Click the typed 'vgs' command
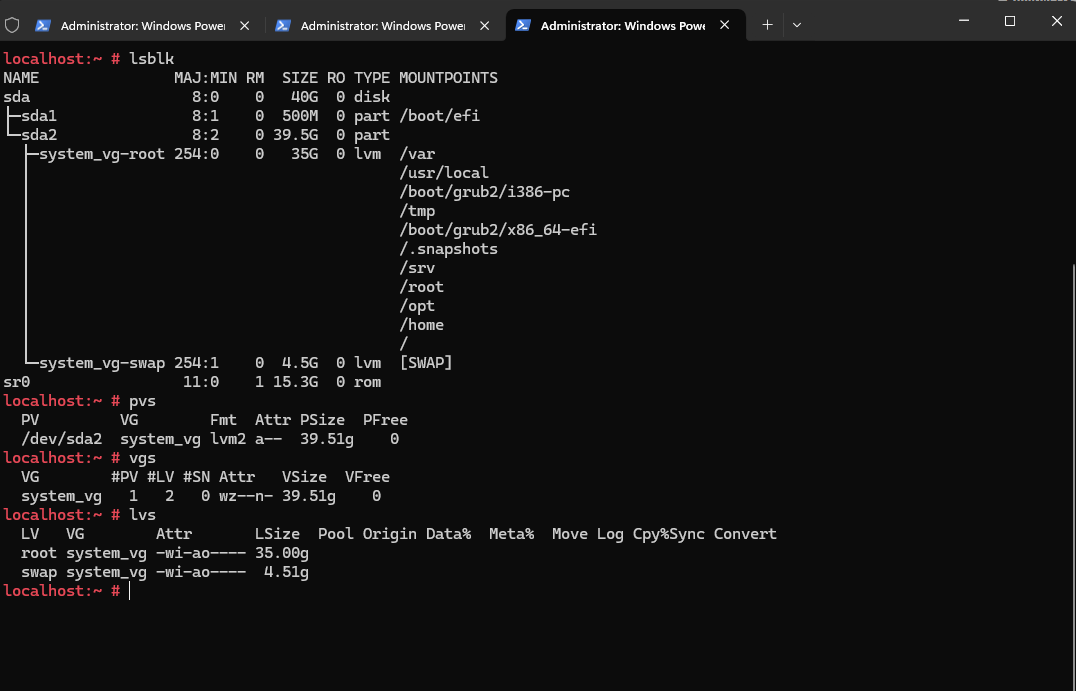Screen dimensions: 1076x691 pyautogui.click(x=142, y=458)
